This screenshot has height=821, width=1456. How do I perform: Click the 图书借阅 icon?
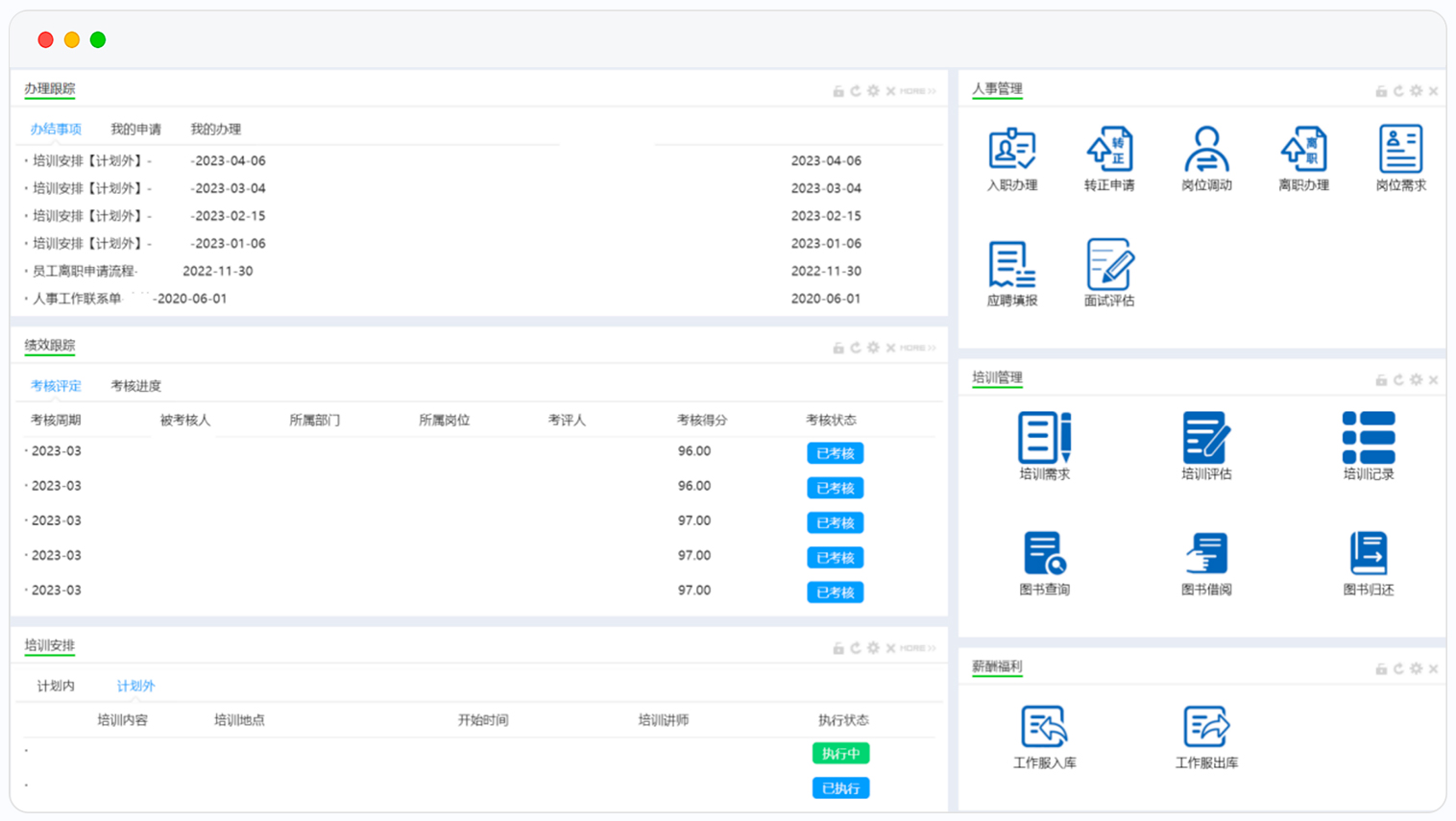click(1206, 554)
